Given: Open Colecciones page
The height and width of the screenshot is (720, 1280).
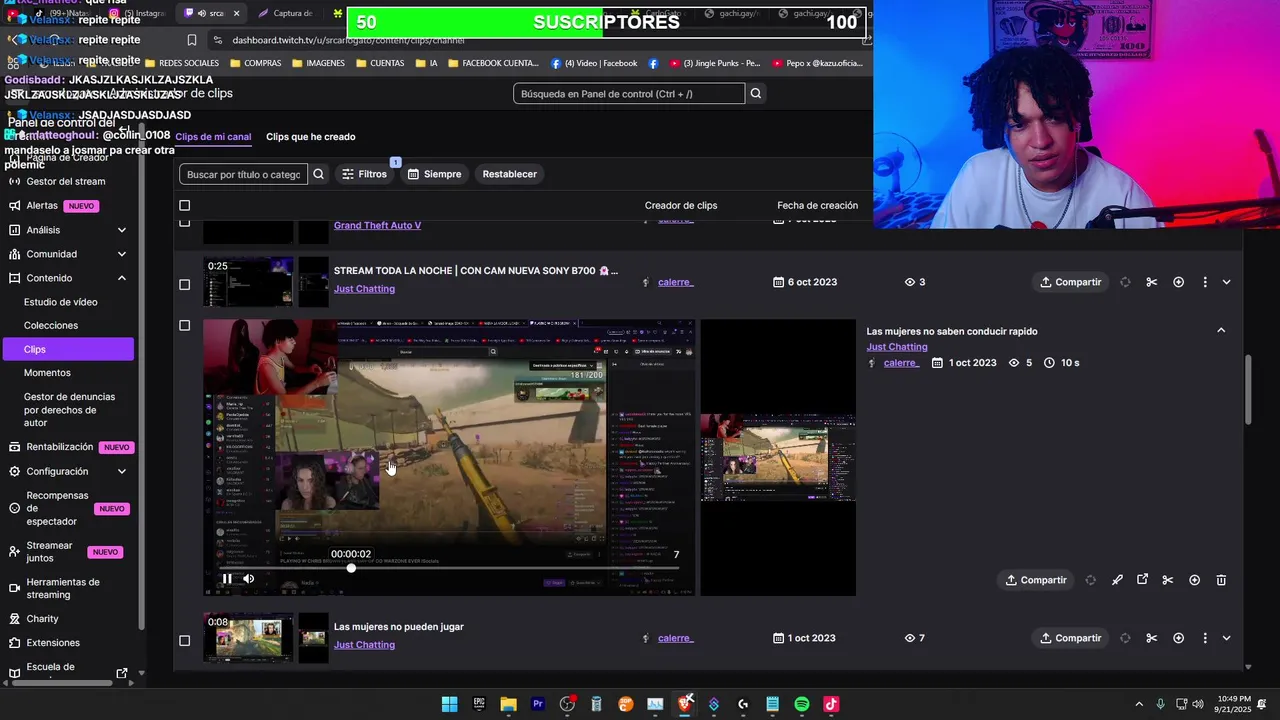Looking at the screenshot, I should (x=51, y=325).
